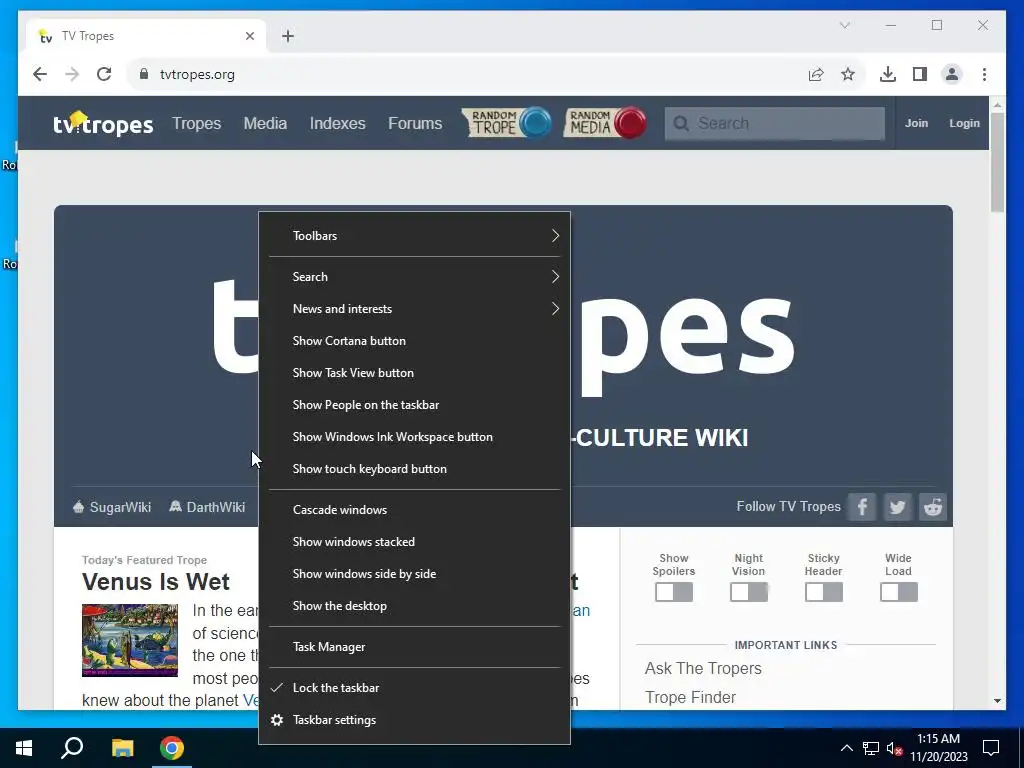The height and width of the screenshot is (768, 1024).
Task: Toggle Show Task View button option
Action: pyautogui.click(x=415, y=373)
